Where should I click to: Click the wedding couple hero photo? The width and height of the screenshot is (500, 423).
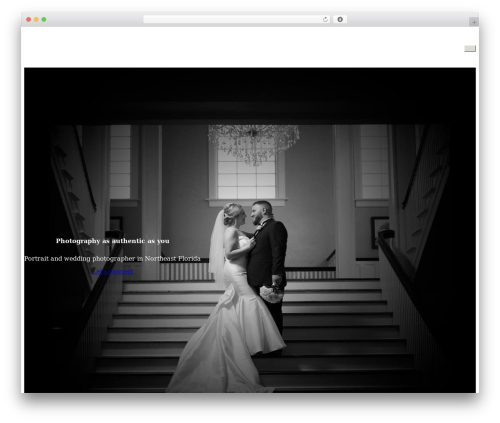250,230
